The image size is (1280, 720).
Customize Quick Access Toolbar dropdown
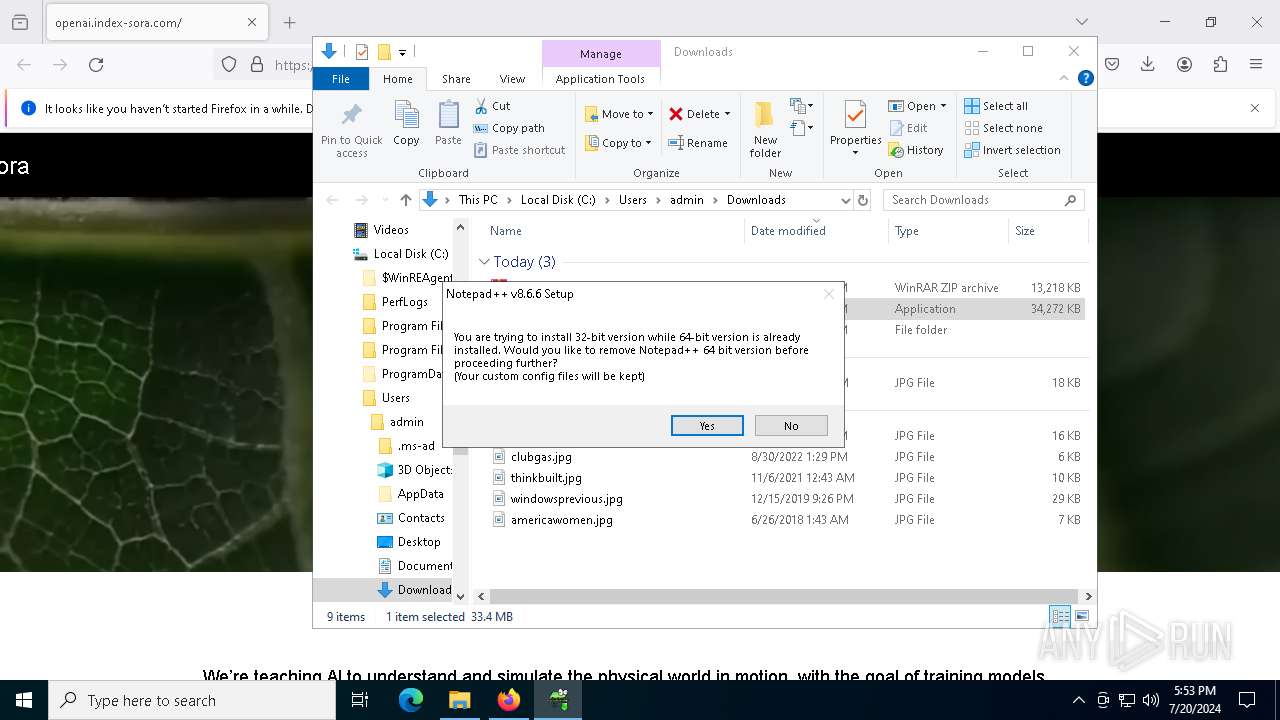[x=402, y=52]
